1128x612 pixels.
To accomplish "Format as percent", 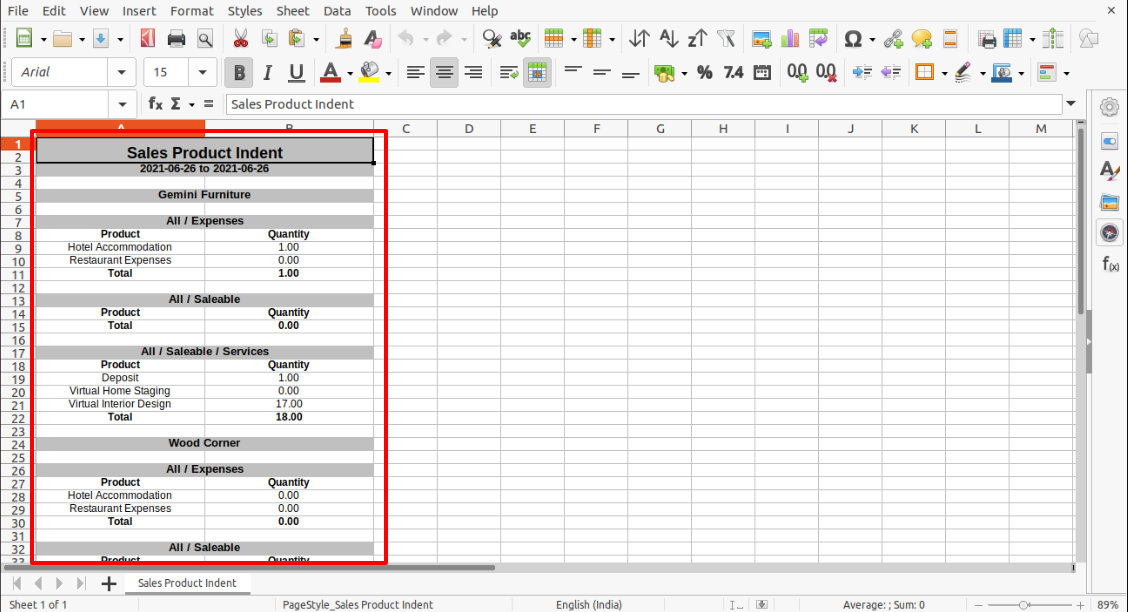I will tap(704, 72).
